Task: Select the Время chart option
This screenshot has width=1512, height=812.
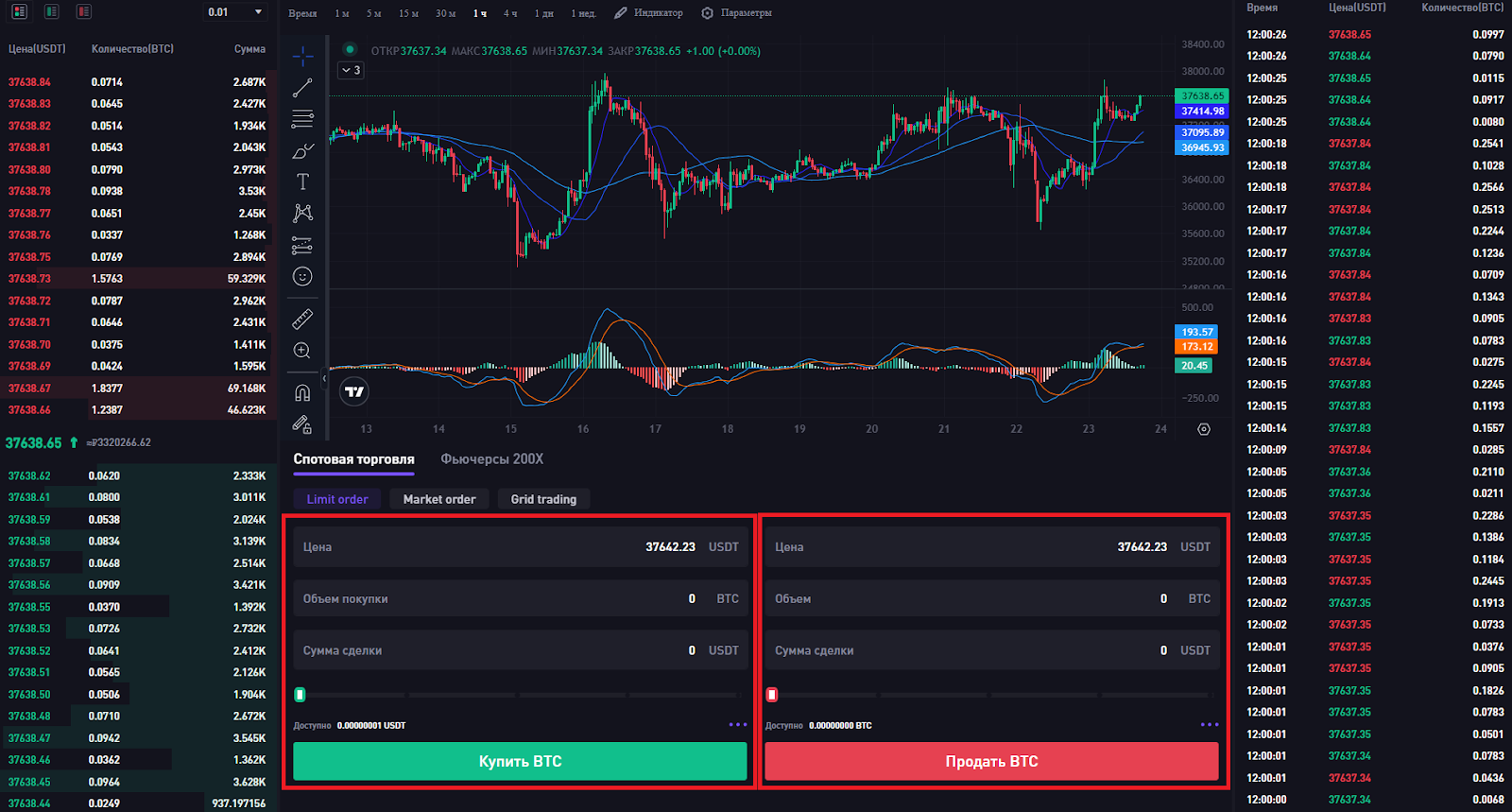Action: (302, 13)
